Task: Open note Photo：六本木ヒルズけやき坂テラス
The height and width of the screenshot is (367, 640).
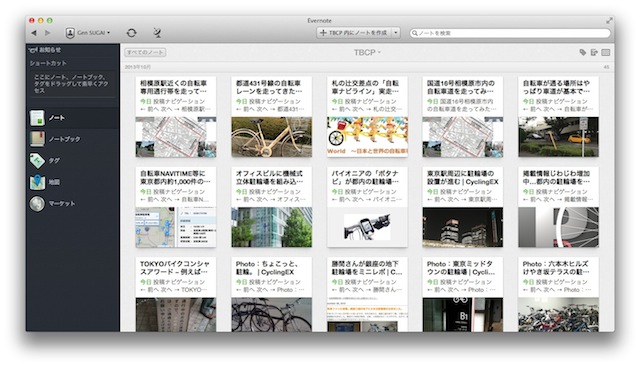Action: (x=558, y=294)
